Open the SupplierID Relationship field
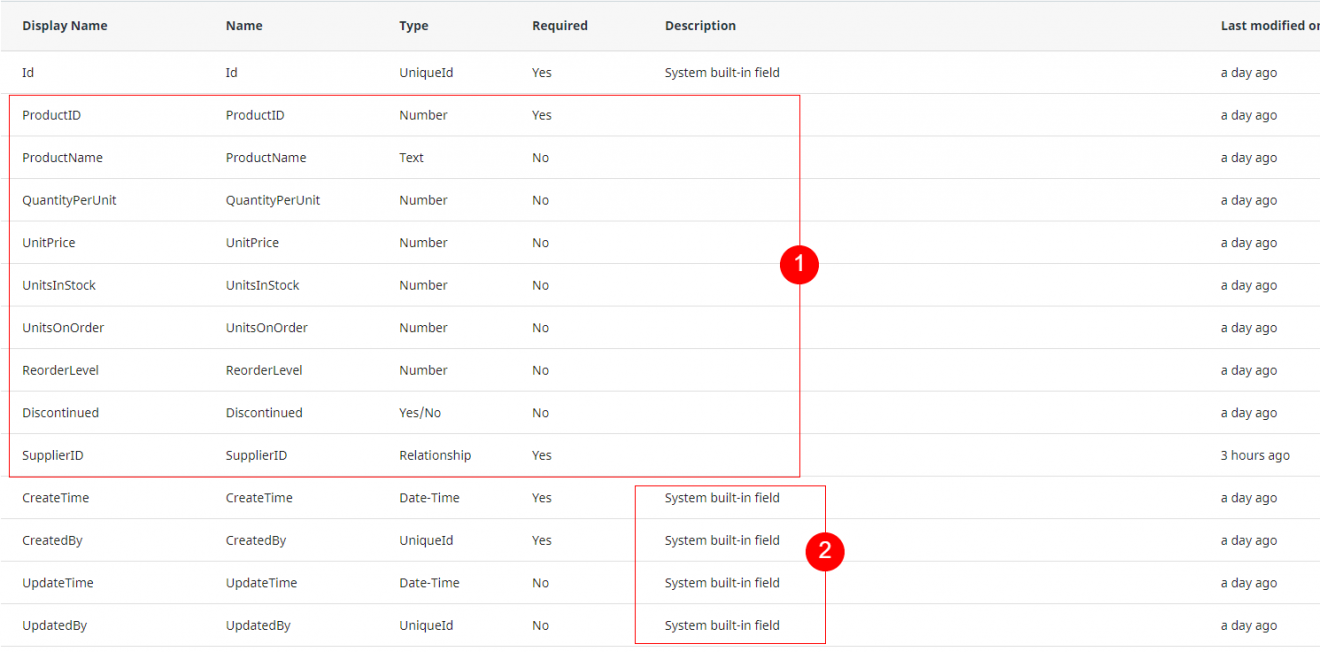This screenshot has width=1320, height=652. point(52,454)
